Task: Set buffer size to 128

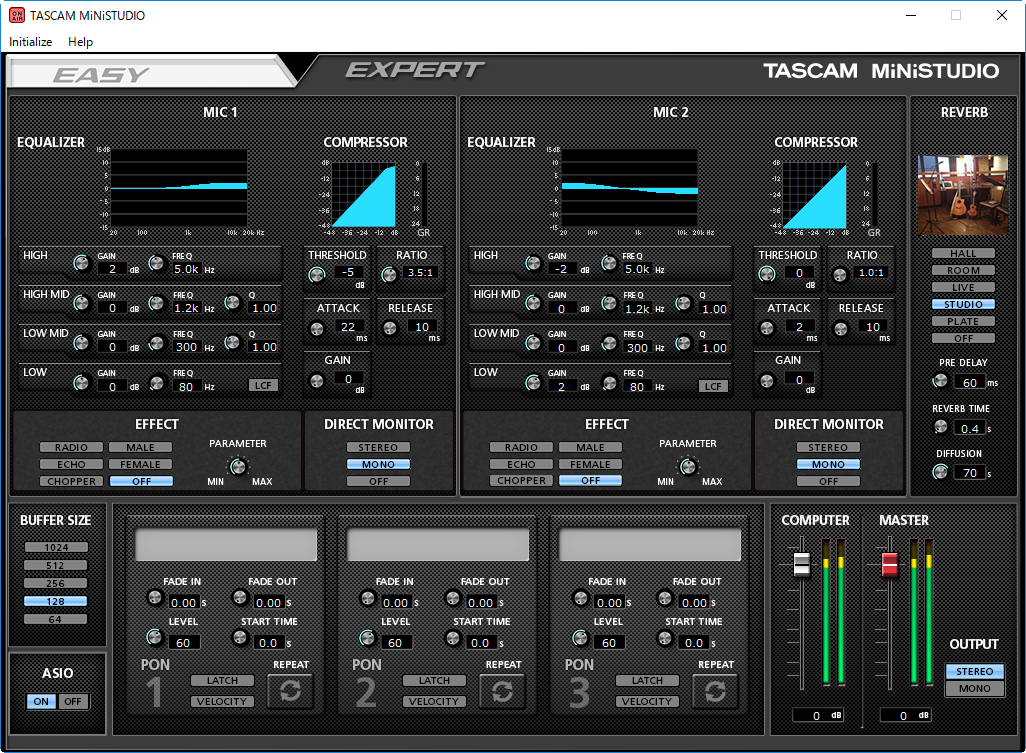Action: click(x=56, y=601)
